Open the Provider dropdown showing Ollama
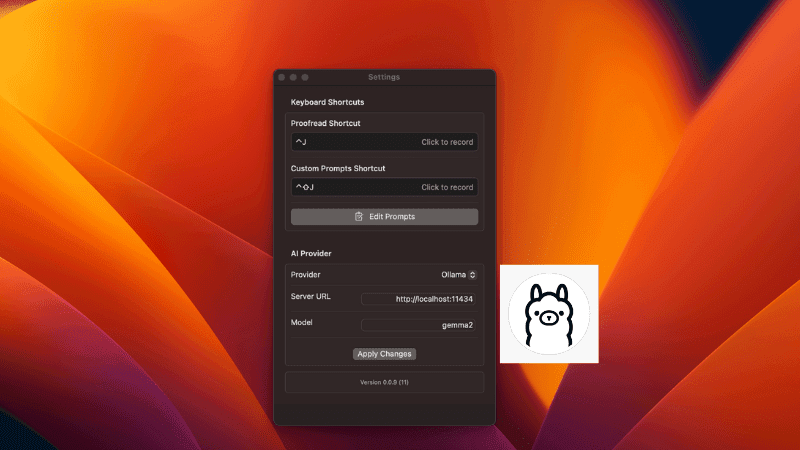 click(x=458, y=274)
